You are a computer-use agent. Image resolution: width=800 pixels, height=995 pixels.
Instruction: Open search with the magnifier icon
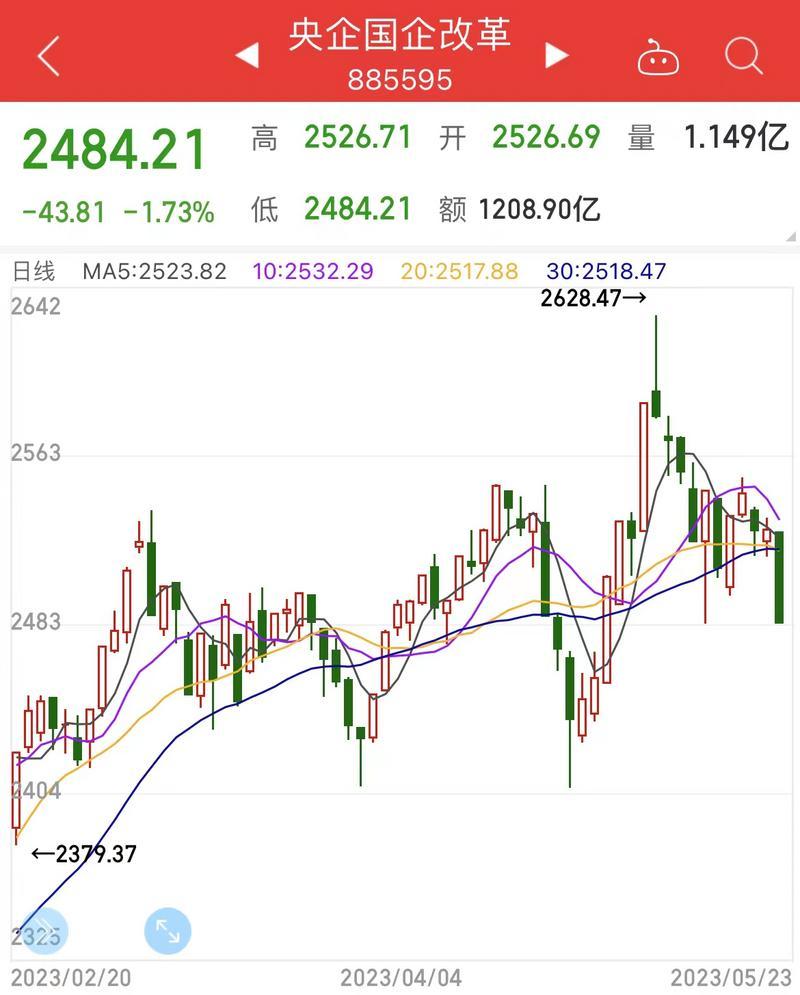tap(743, 56)
